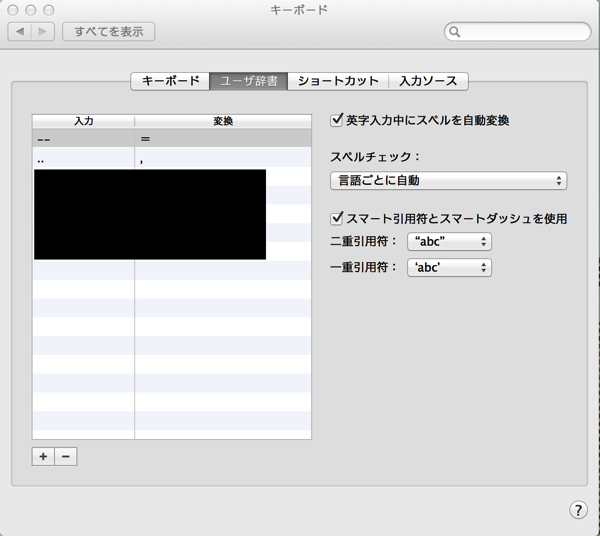Viewport: 600px width, 536px height.
Task: Select the '--' entry in the 入力 column
Action: click(83, 138)
